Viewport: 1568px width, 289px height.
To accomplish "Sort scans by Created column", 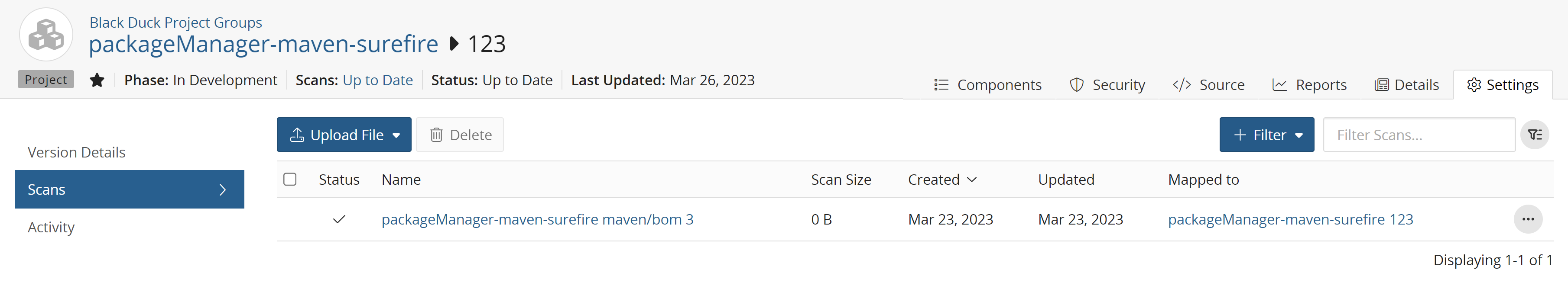I will (x=941, y=180).
